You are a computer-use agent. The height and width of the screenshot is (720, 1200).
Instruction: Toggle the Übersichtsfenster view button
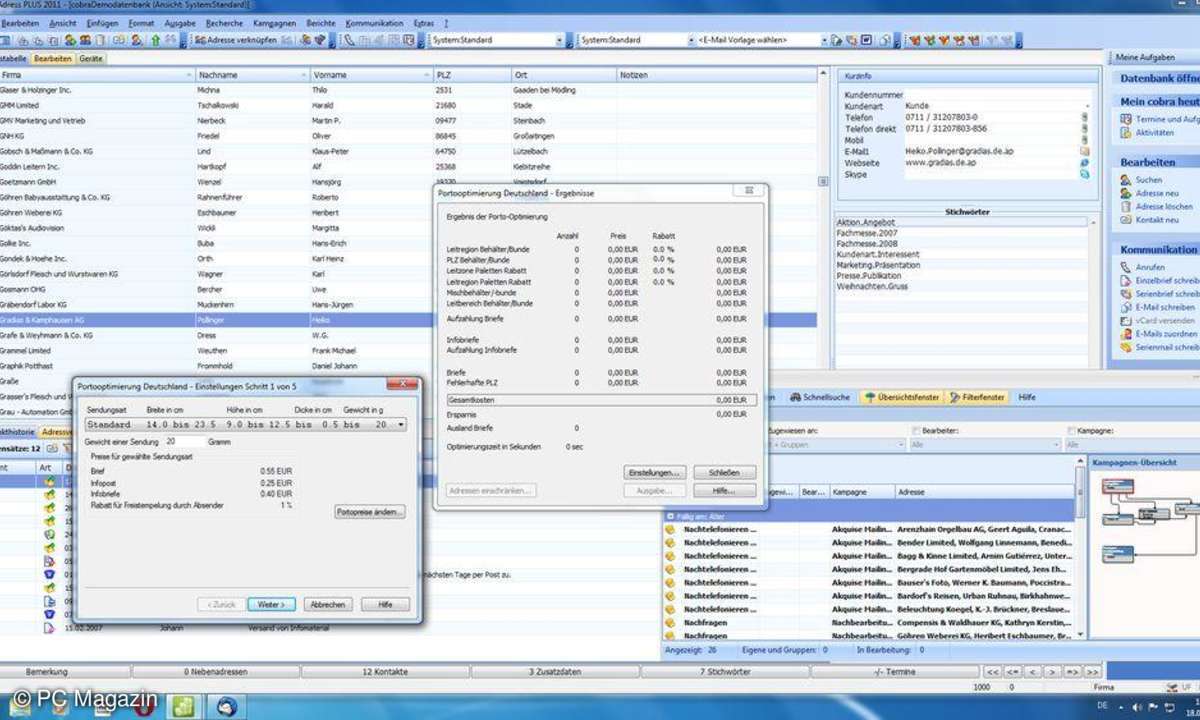(x=901, y=397)
